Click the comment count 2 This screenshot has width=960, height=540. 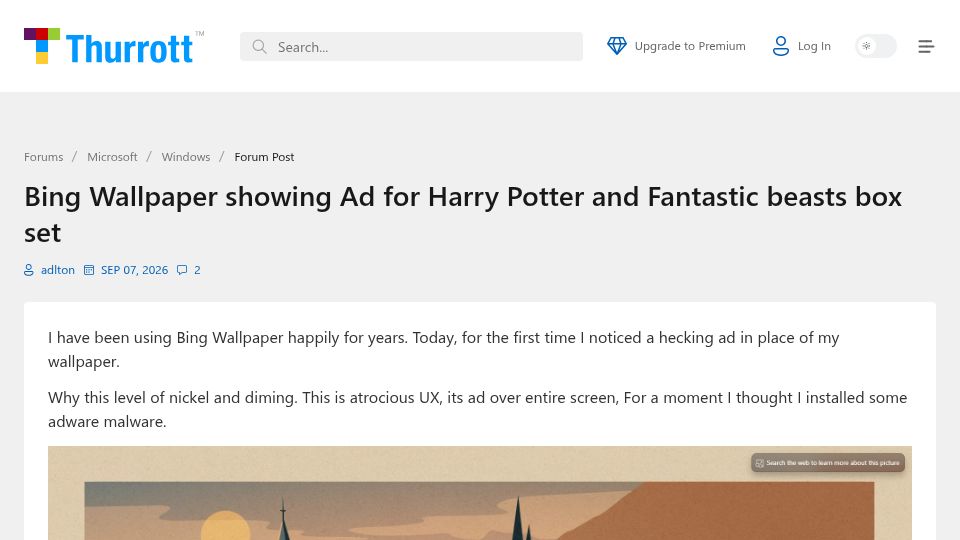(x=197, y=270)
